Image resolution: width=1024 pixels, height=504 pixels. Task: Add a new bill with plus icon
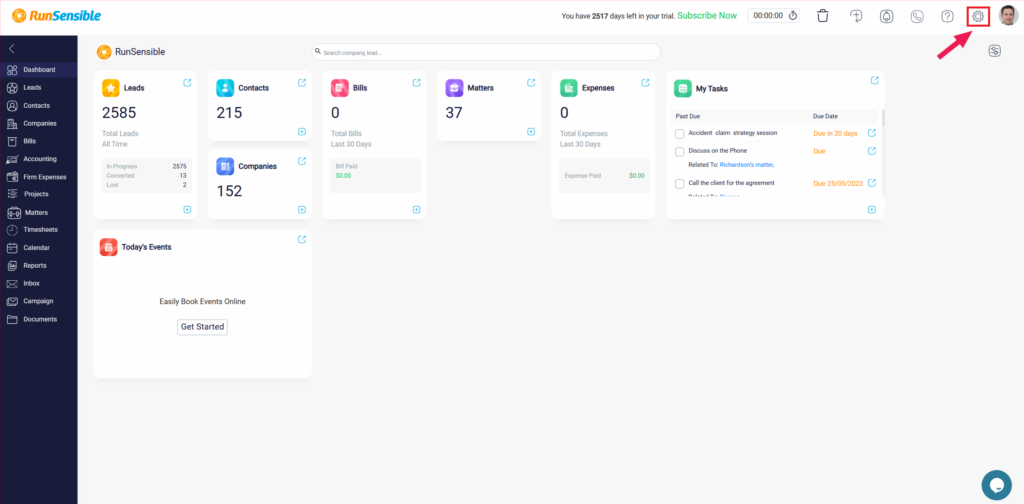tap(417, 210)
